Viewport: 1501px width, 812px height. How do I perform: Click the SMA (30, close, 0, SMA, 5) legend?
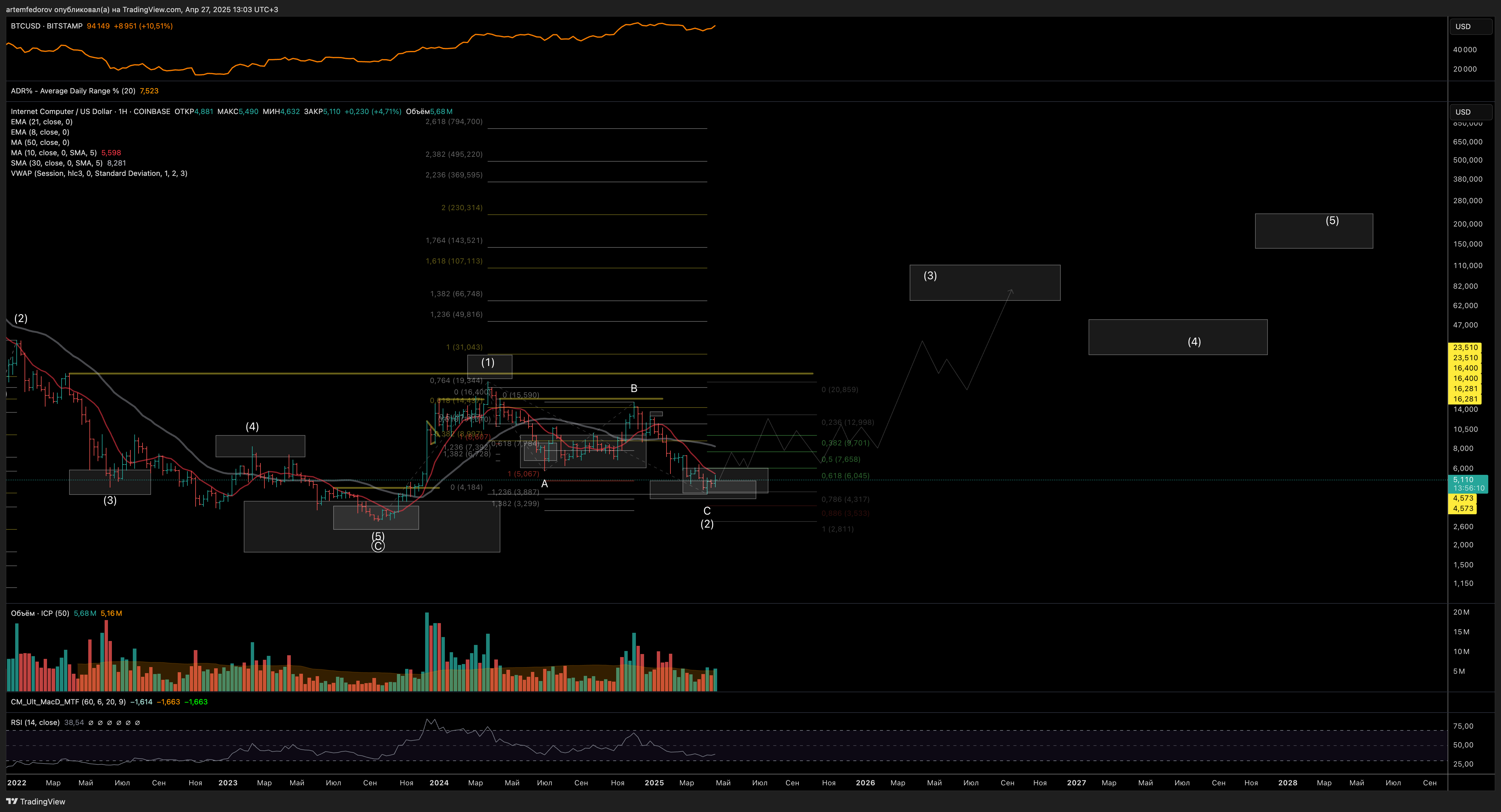56,163
